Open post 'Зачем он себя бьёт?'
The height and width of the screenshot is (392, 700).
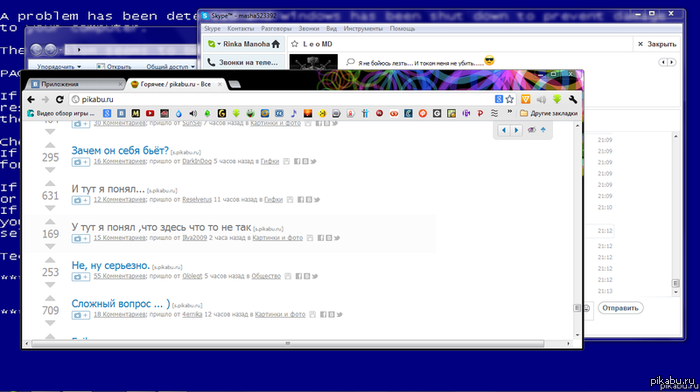click(120, 150)
